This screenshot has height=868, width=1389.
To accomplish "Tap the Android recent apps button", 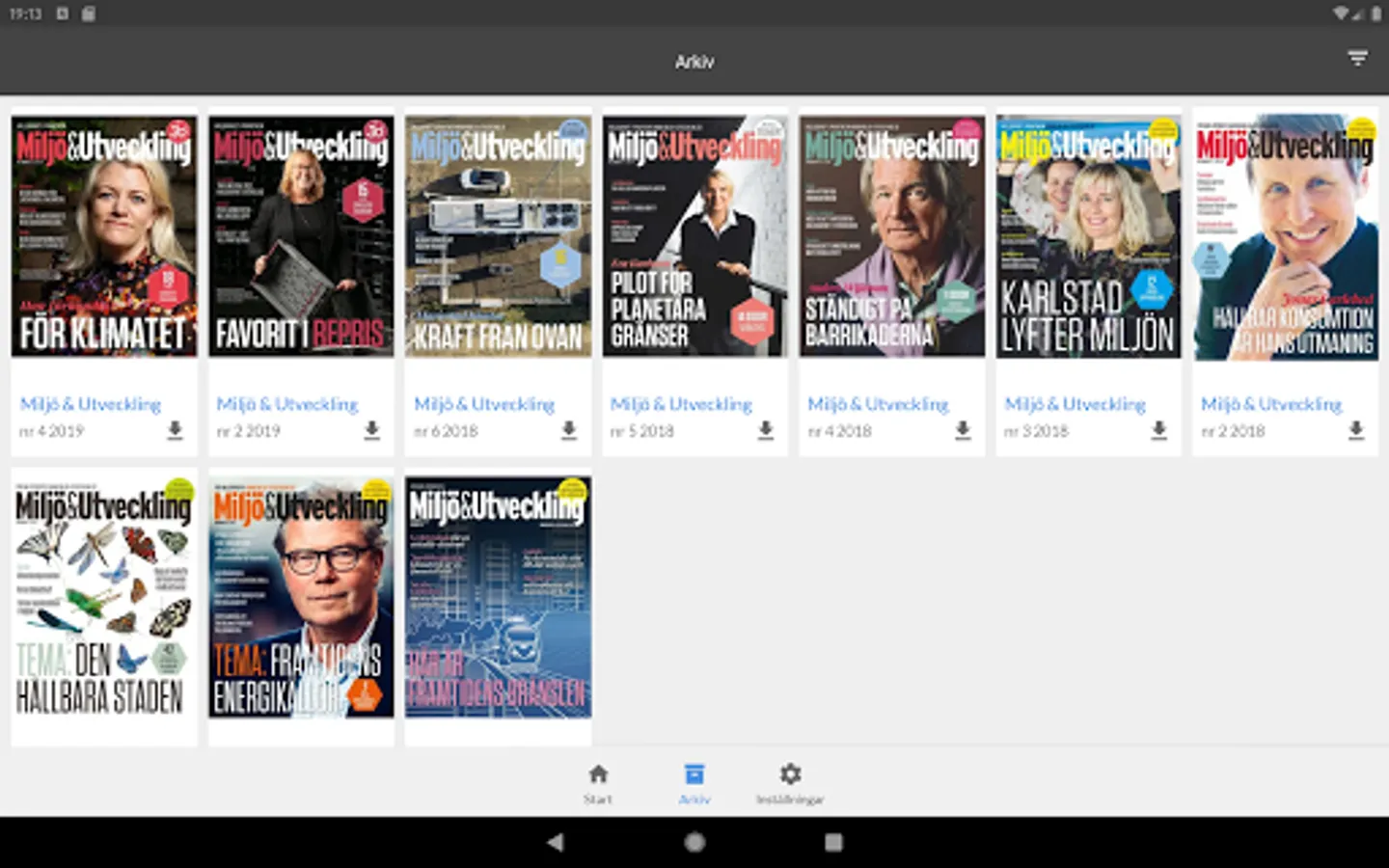I will point(833,842).
